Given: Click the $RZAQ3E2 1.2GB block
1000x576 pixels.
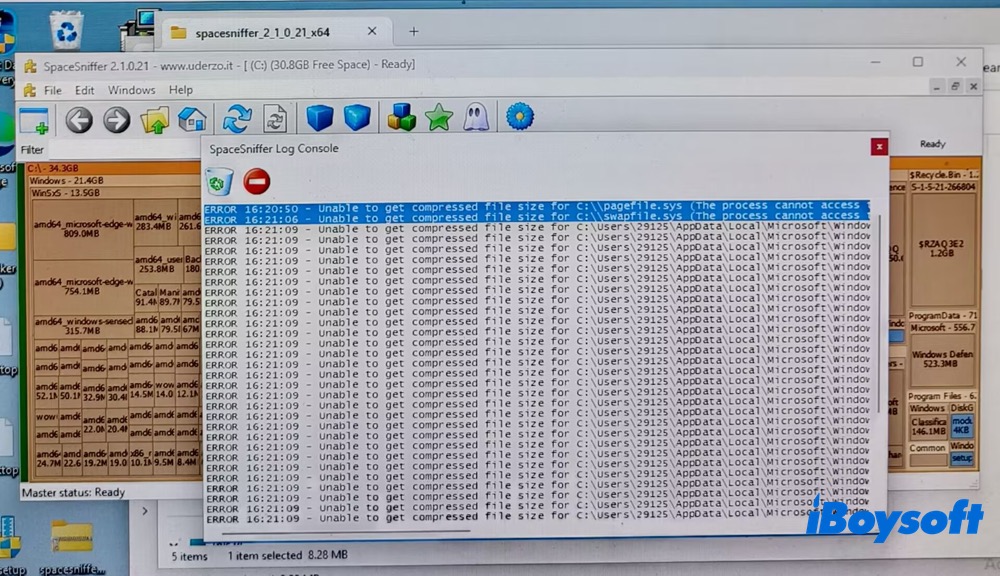Looking at the screenshot, I should pos(941,248).
